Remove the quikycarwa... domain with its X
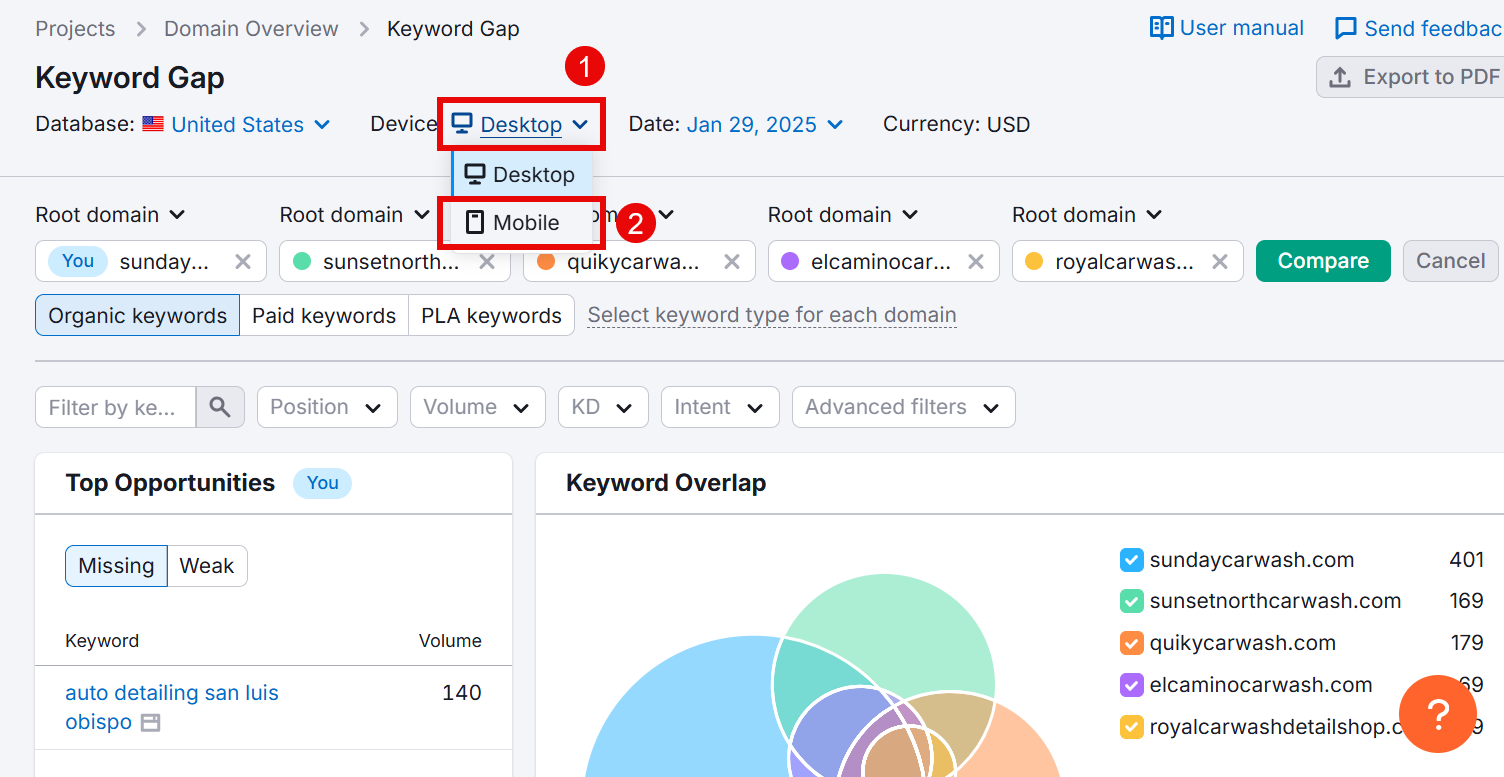This screenshot has height=777, width=1504. tap(732, 261)
